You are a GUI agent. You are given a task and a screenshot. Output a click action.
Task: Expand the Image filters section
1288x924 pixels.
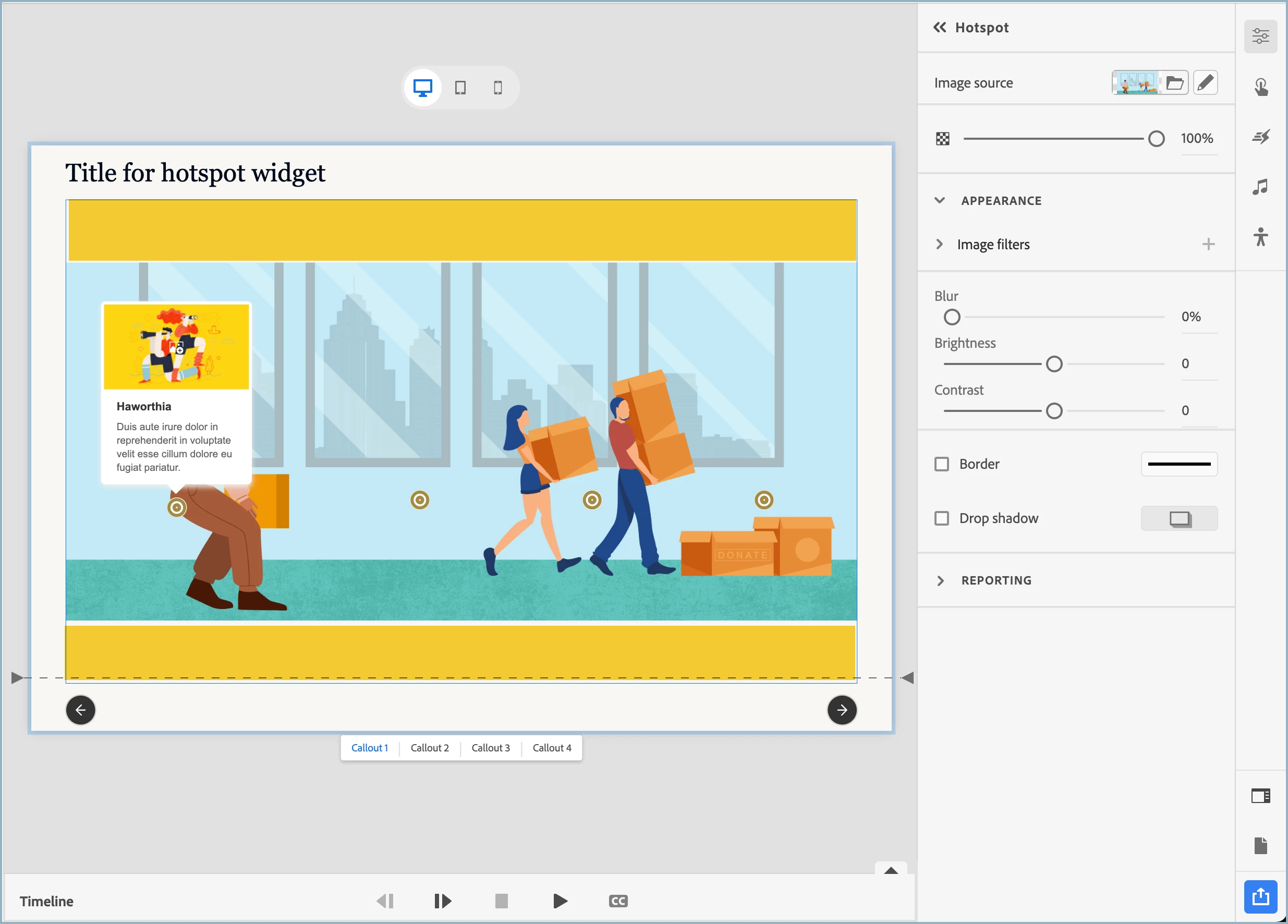[940, 244]
